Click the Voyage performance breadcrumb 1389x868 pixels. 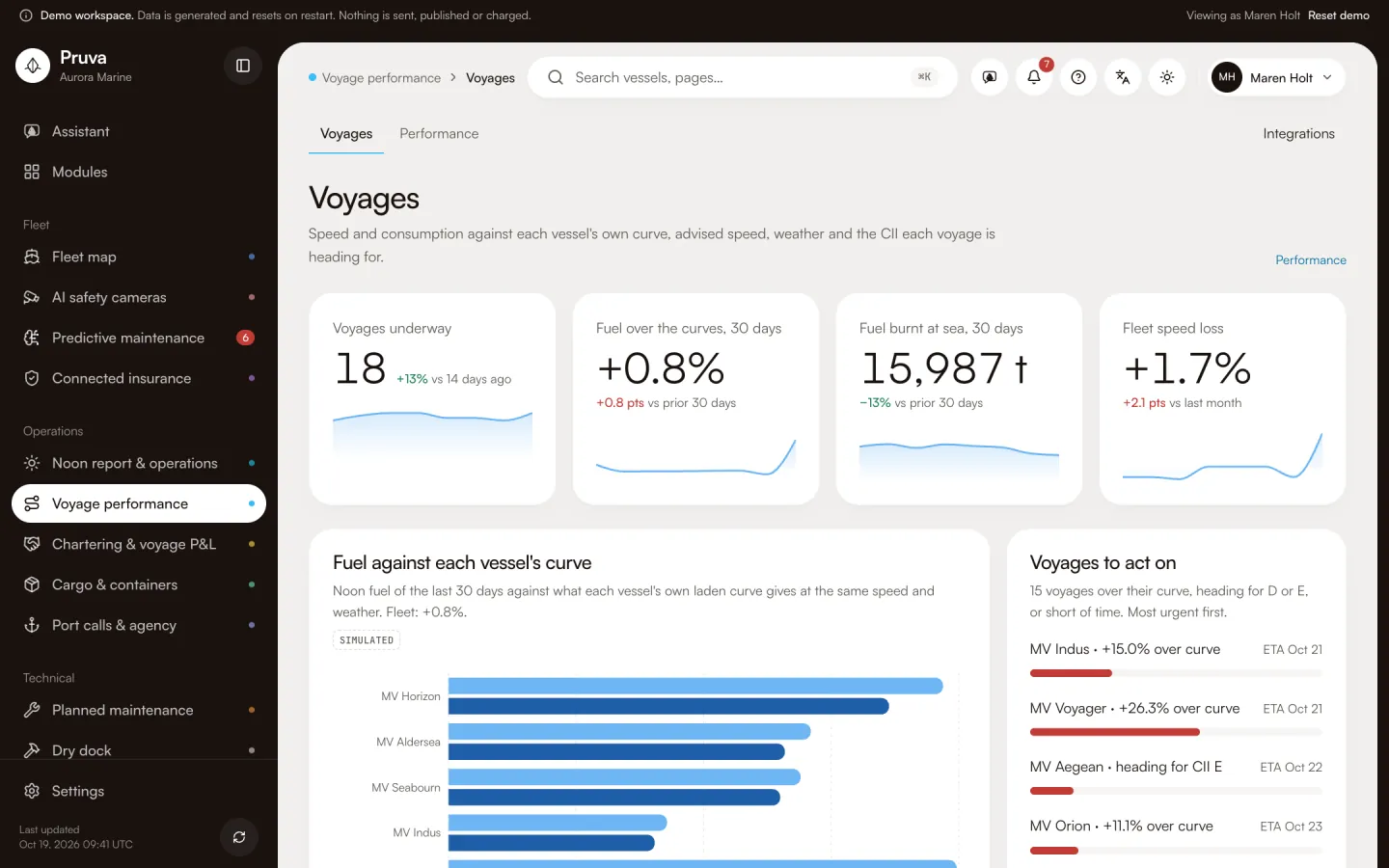381,78
